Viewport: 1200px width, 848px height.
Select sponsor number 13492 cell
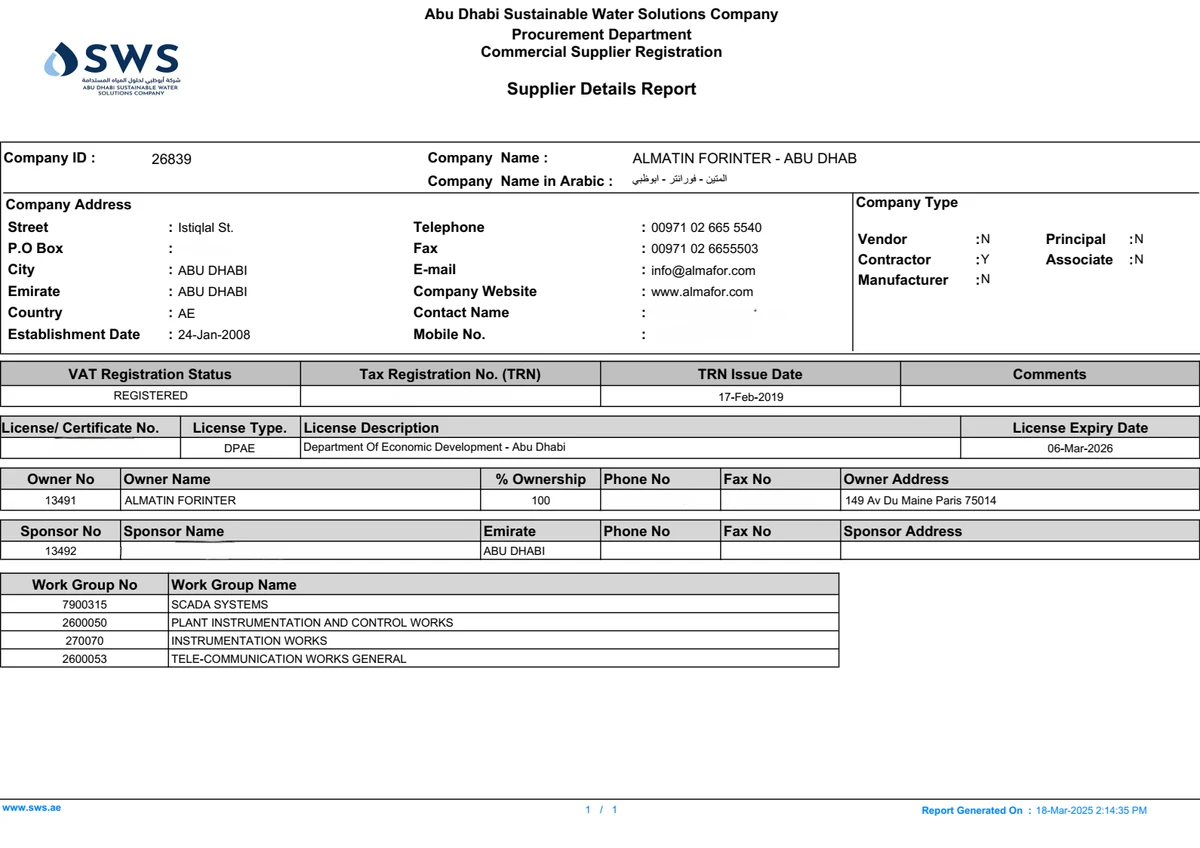61,551
